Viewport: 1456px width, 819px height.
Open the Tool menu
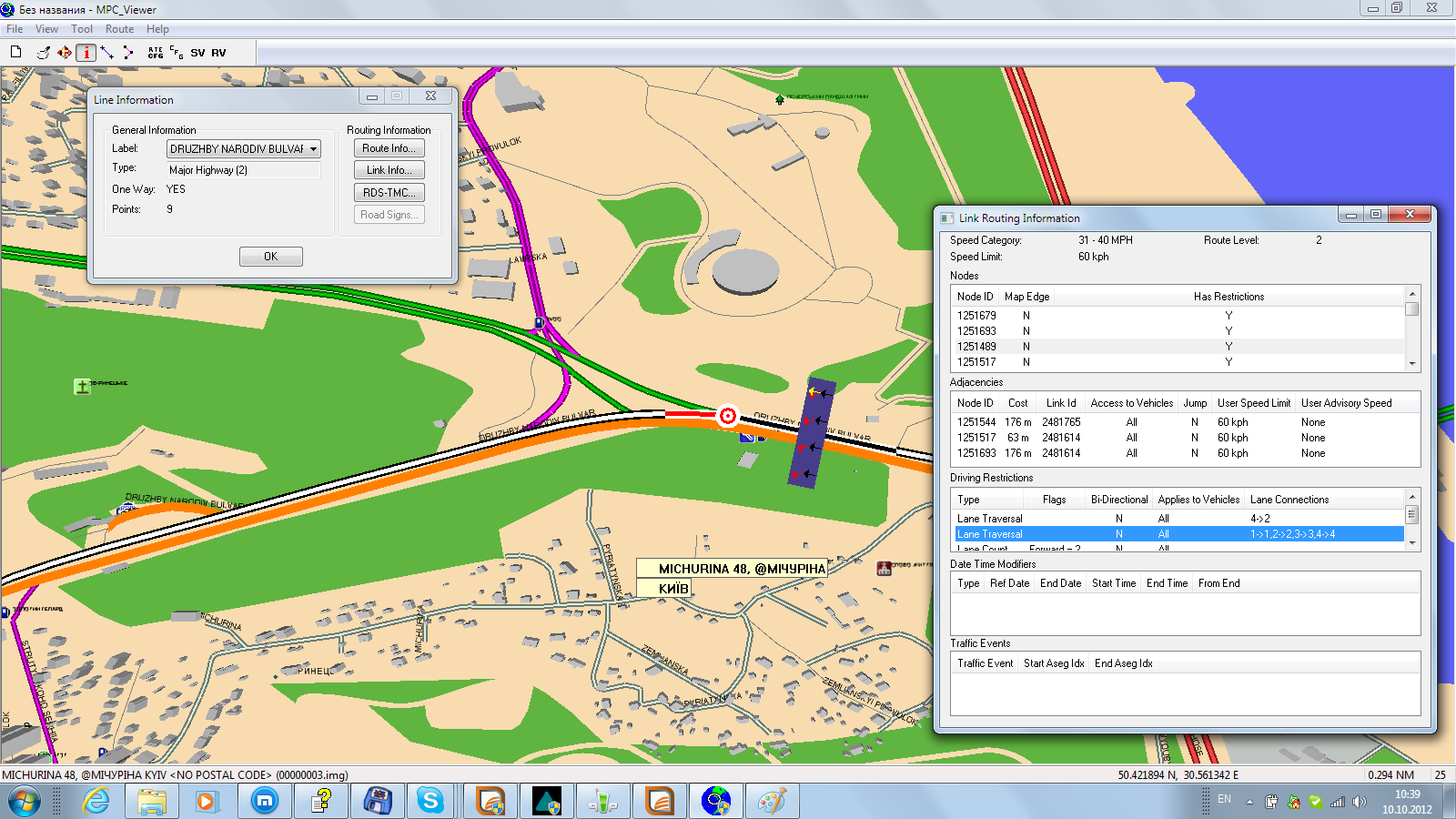click(x=82, y=29)
